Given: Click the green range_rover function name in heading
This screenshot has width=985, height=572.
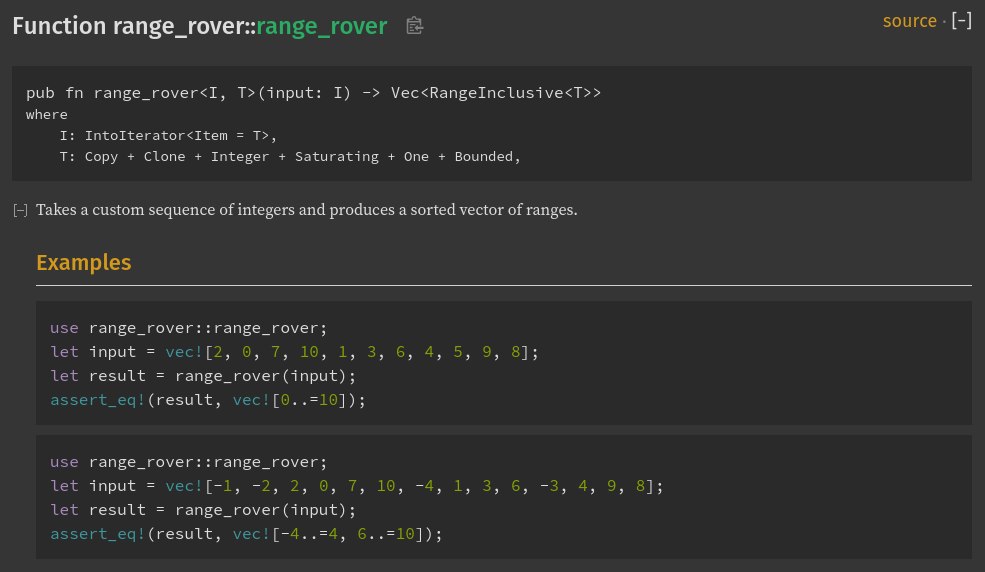Looking at the screenshot, I should 322,26.
